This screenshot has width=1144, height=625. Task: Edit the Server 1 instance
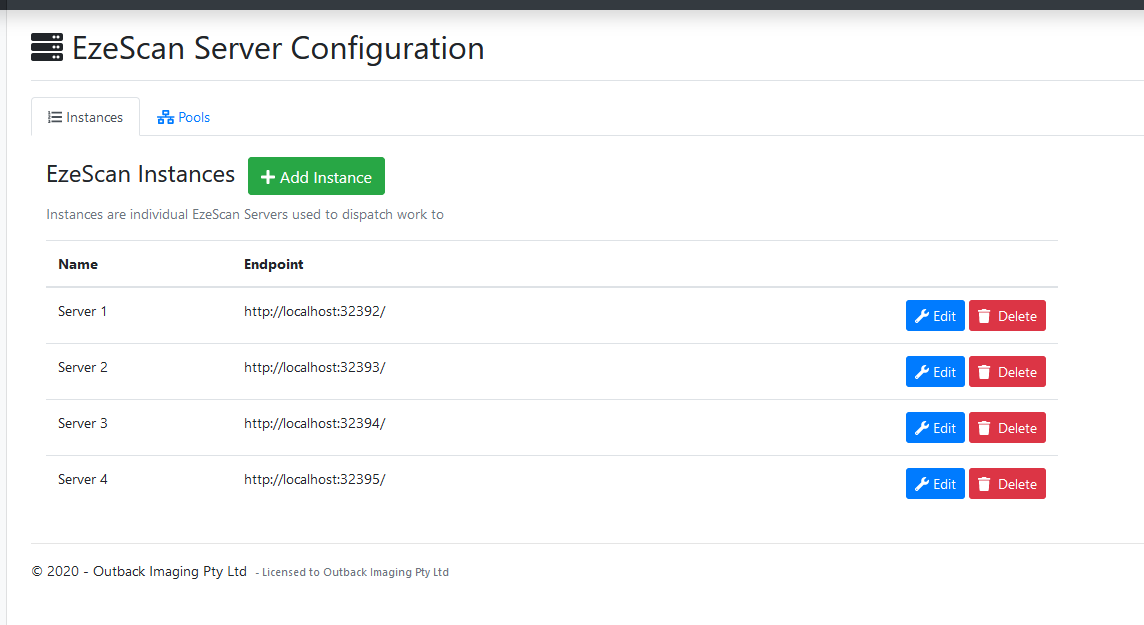pyautogui.click(x=935, y=316)
